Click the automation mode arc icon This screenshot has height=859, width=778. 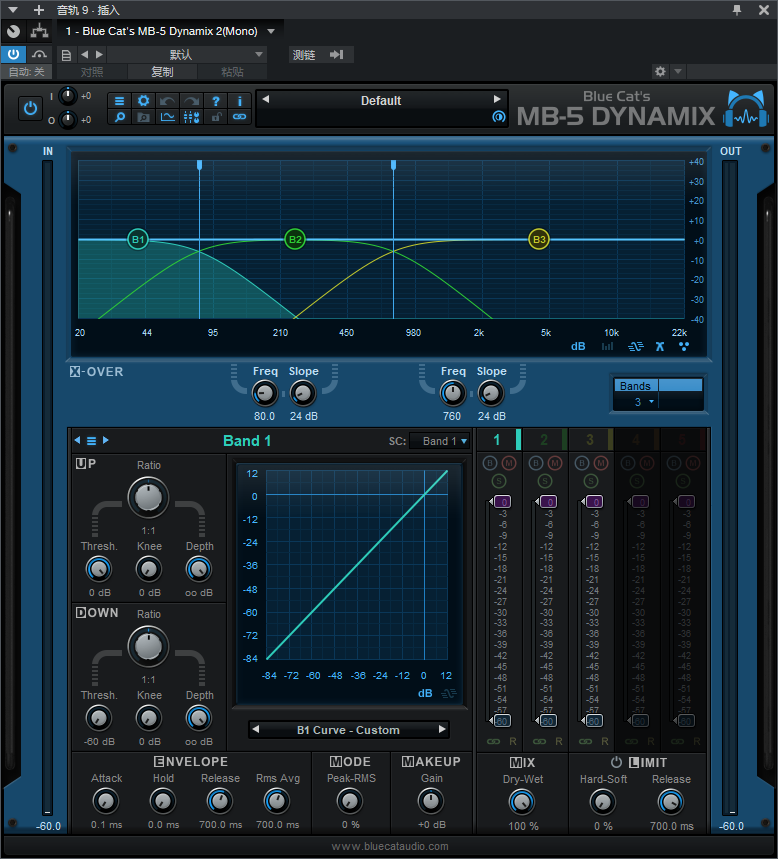39,55
